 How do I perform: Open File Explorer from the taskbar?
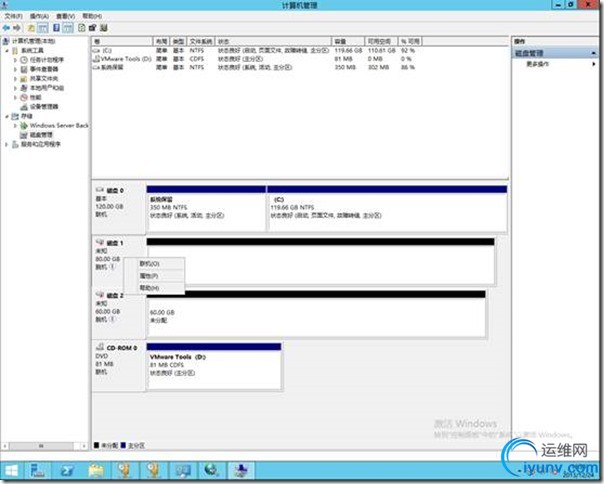point(96,471)
